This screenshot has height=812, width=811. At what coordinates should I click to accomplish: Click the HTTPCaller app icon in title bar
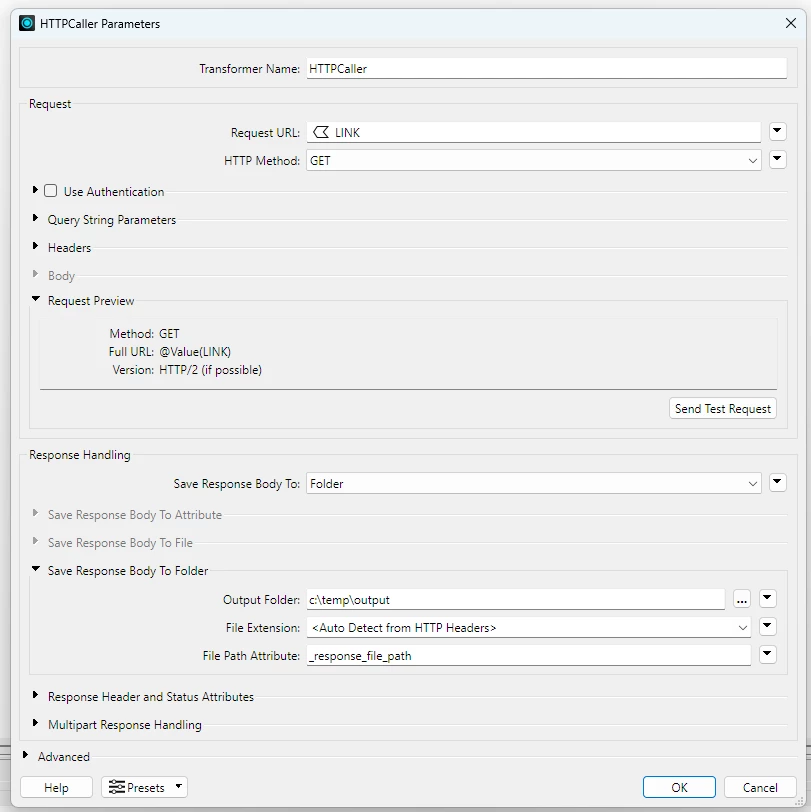27,24
